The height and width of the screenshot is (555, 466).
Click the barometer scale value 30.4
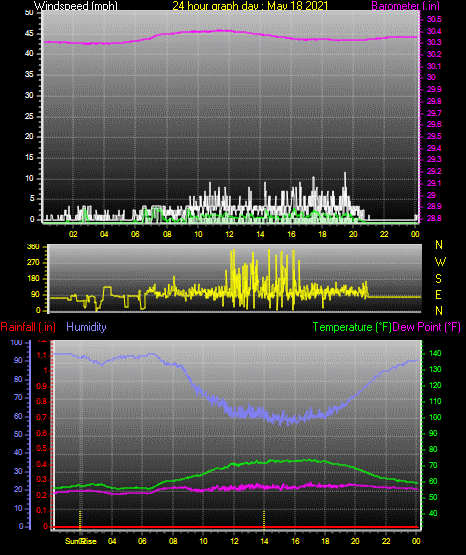pyautogui.click(x=434, y=31)
